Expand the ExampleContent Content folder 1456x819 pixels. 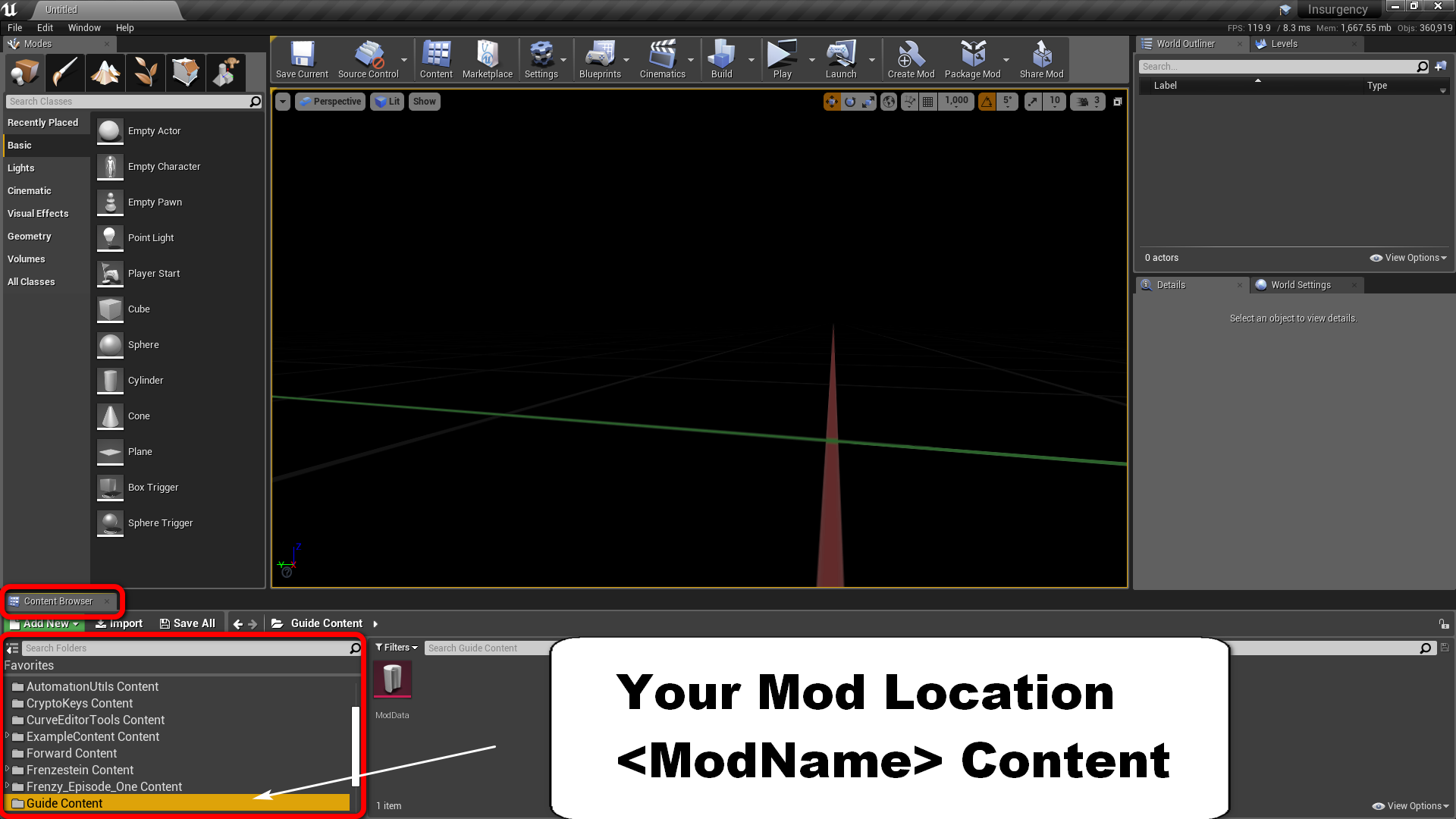tap(8, 736)
